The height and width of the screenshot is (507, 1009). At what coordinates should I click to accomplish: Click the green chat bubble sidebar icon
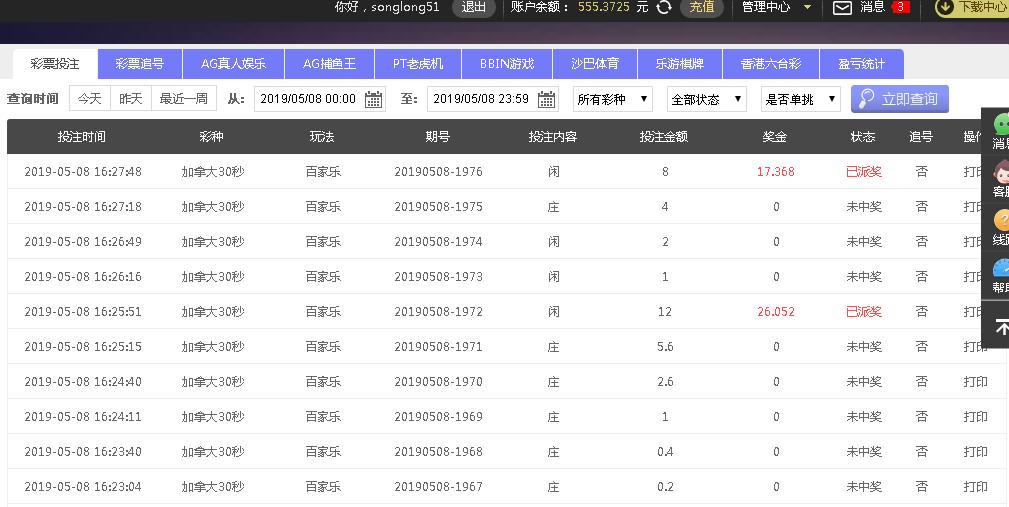[x=1000, y=125]
